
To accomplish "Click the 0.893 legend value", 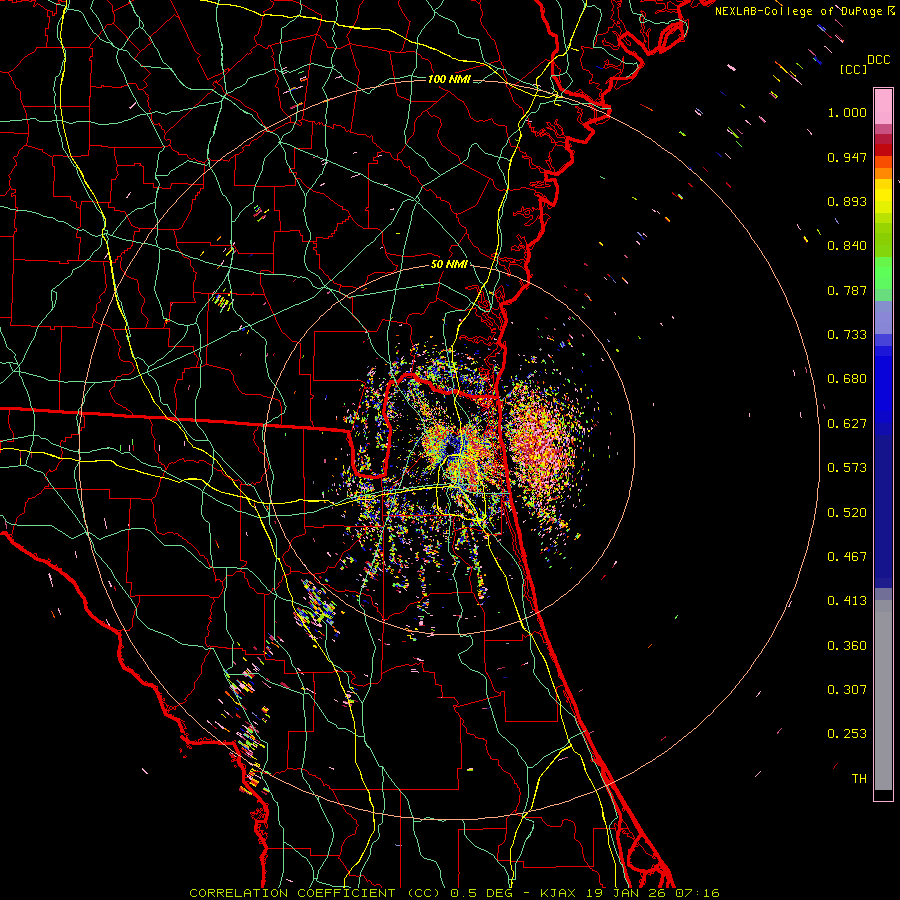I will [x=847, y=201].
